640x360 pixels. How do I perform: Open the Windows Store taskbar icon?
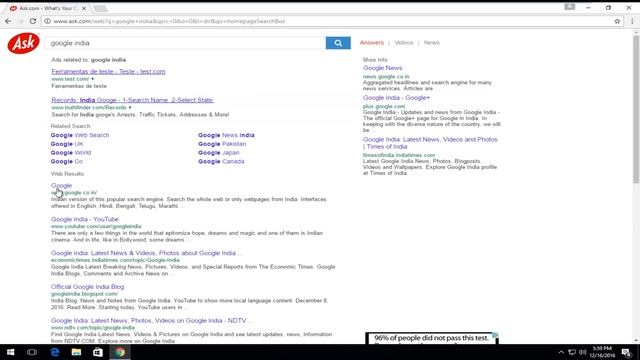tap(98, 352)
